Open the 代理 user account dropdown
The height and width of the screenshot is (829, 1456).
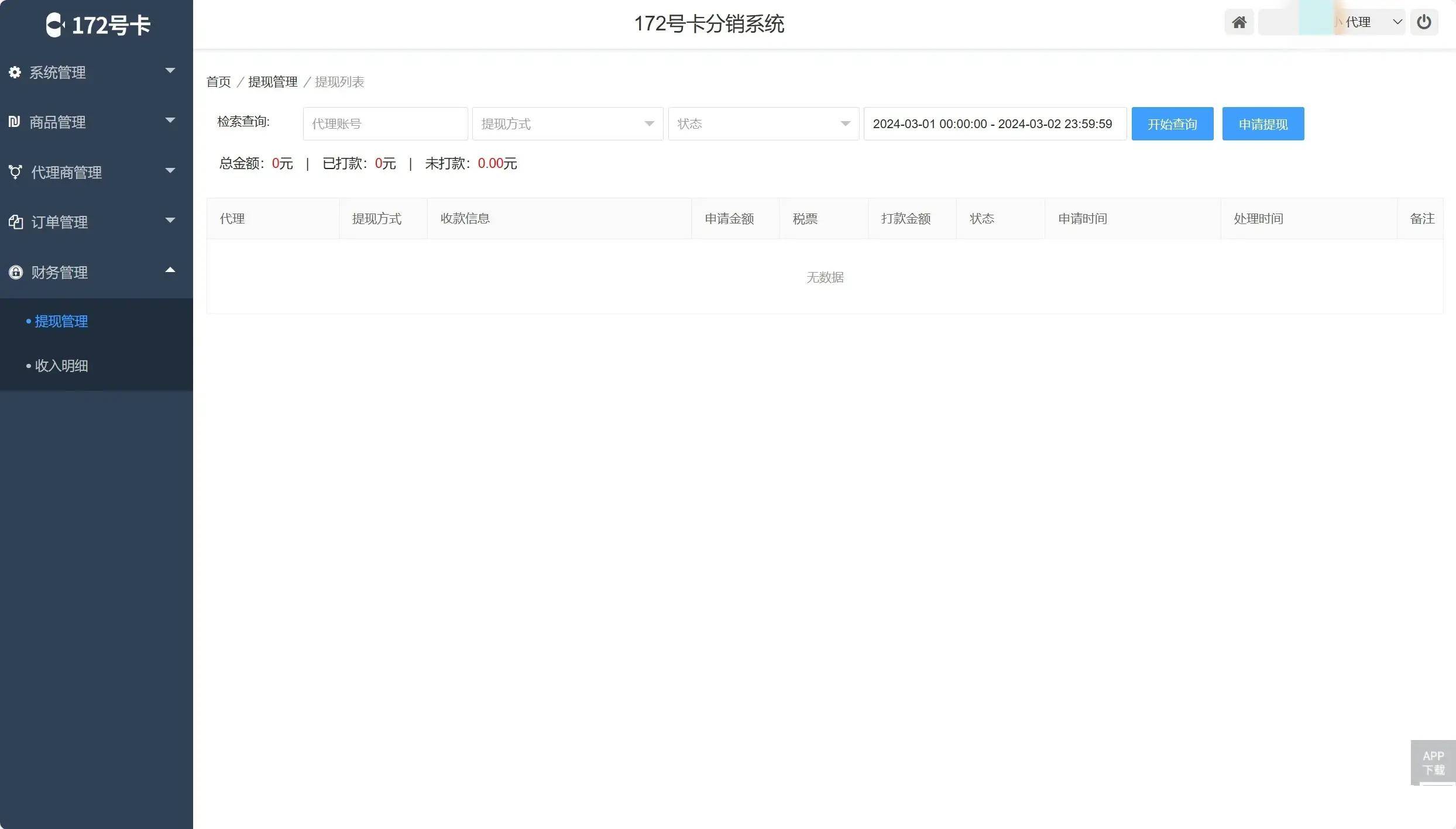(x=1331, y=22)
